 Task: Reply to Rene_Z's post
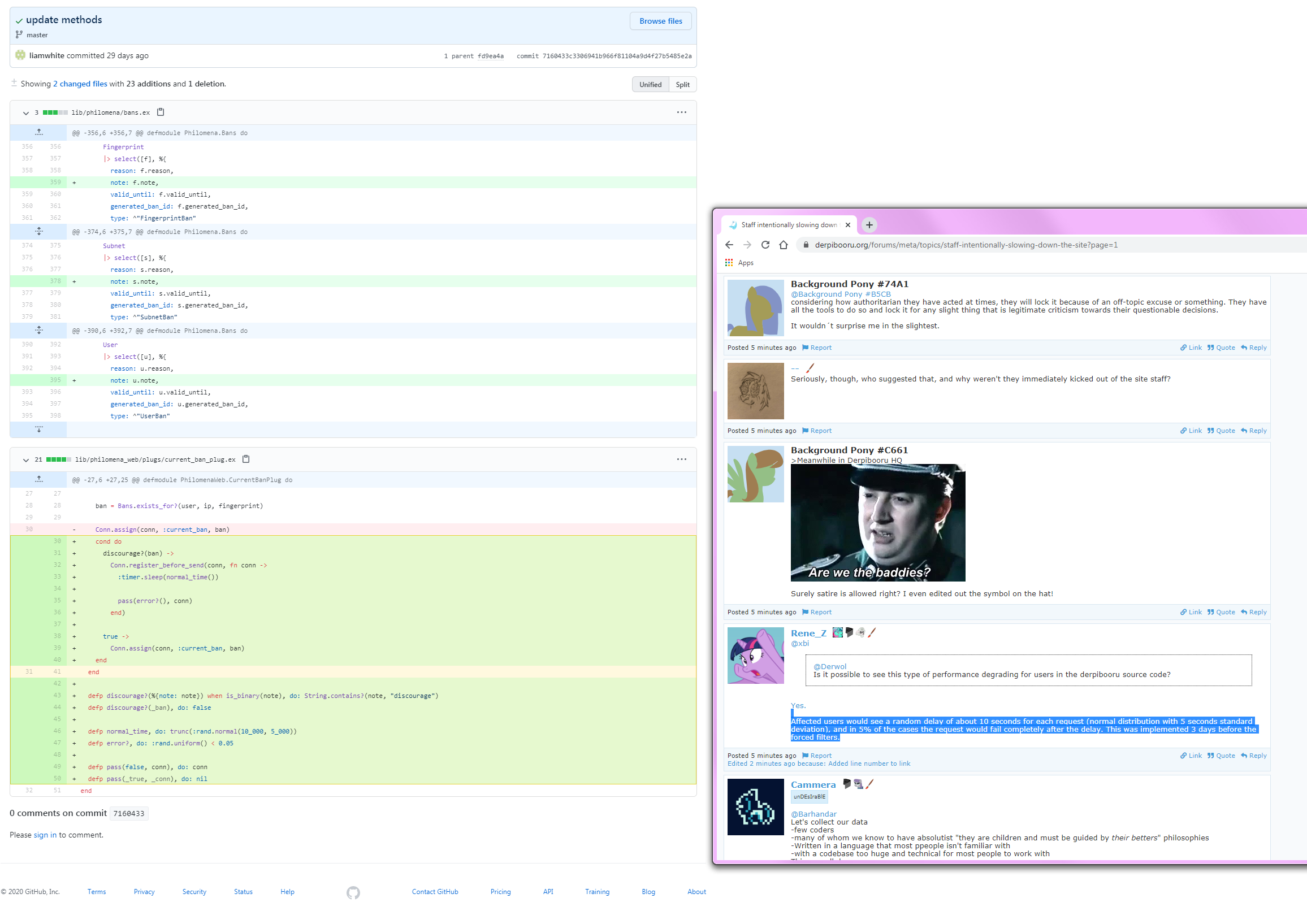click(1253, 756)
